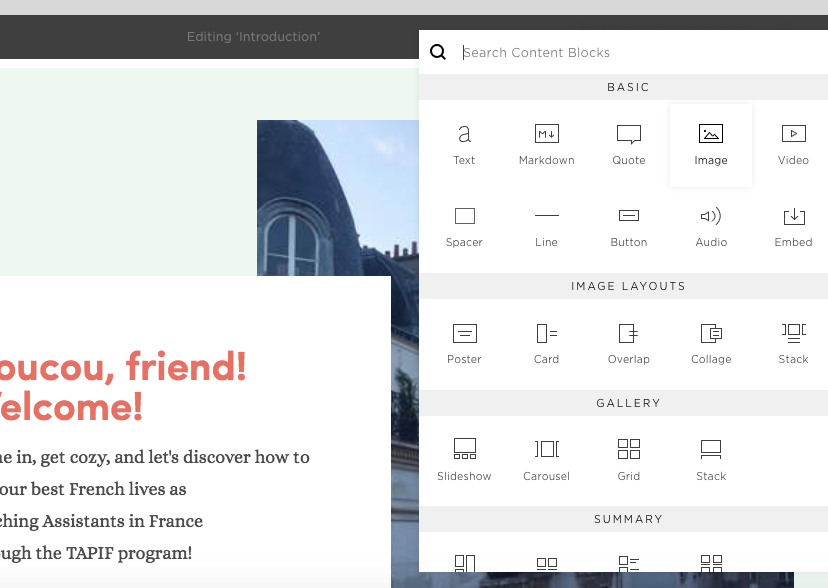Select the Collage image layout
This screenshot has height=588, width=828.
(711, 344)
